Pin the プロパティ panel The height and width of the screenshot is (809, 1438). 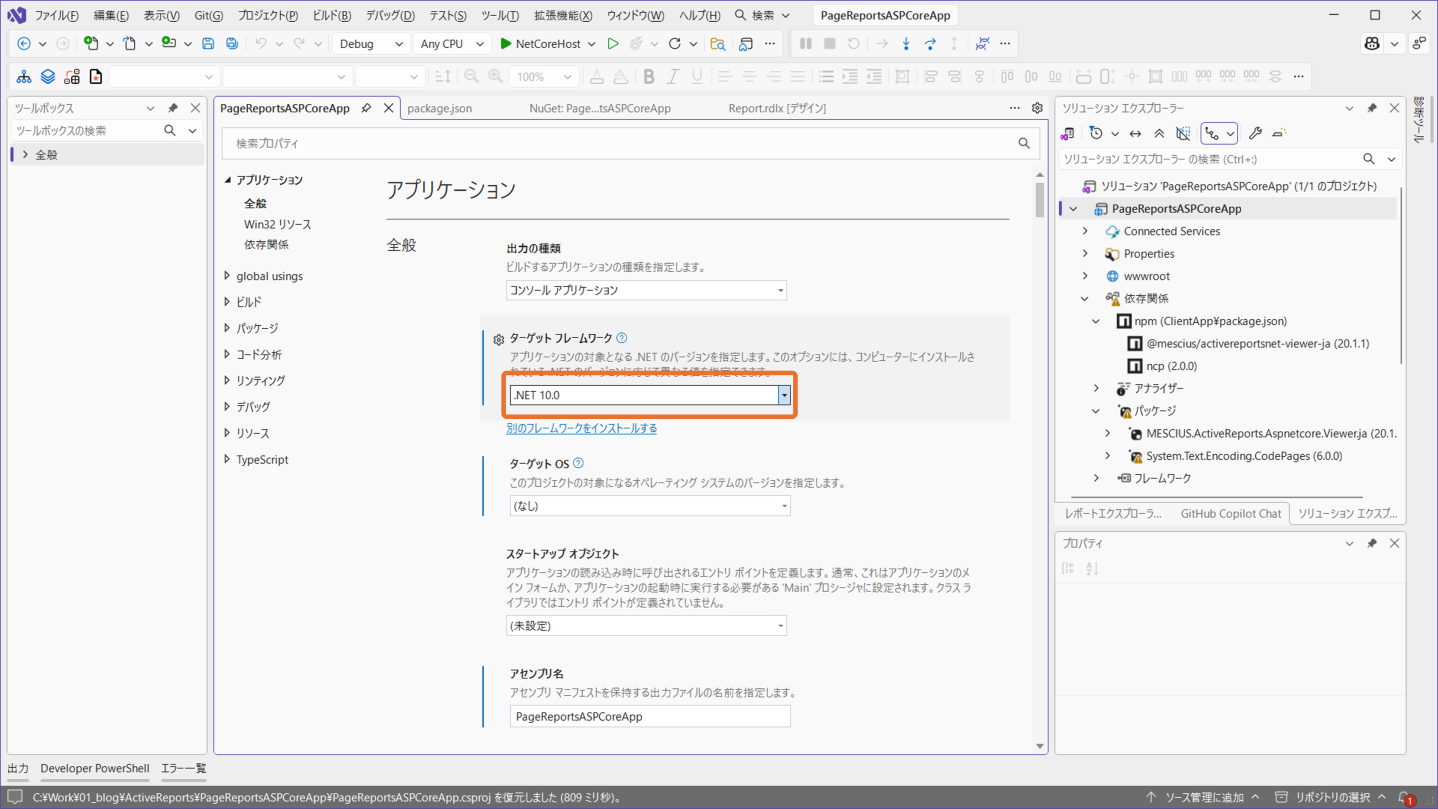point(1372,543)
